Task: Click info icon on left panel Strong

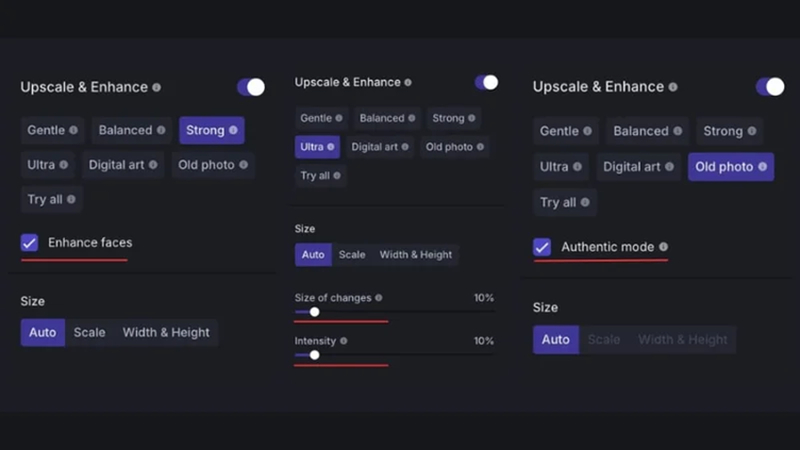Action: (x=233, y=130)
